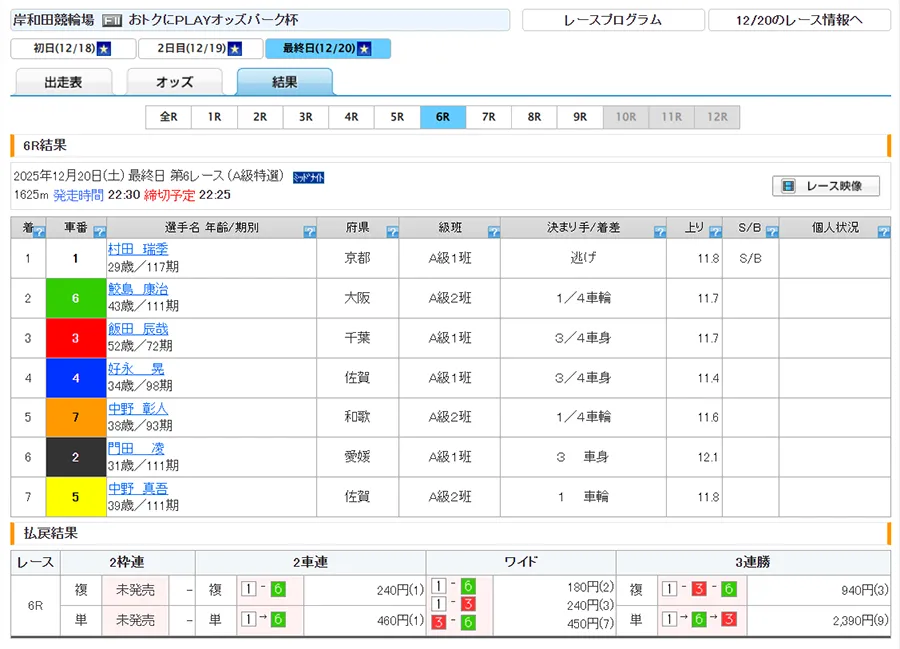Screen dimensions: 900x649
Task: Open racer 飯田 辰哉 profile link
Action: coord(138,329)
